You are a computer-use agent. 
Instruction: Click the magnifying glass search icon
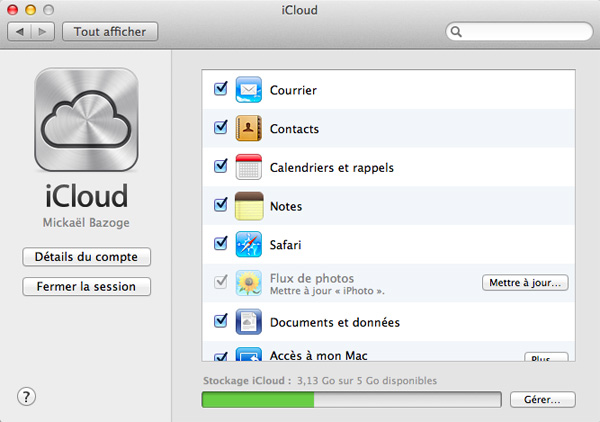[x=456, y=32]
